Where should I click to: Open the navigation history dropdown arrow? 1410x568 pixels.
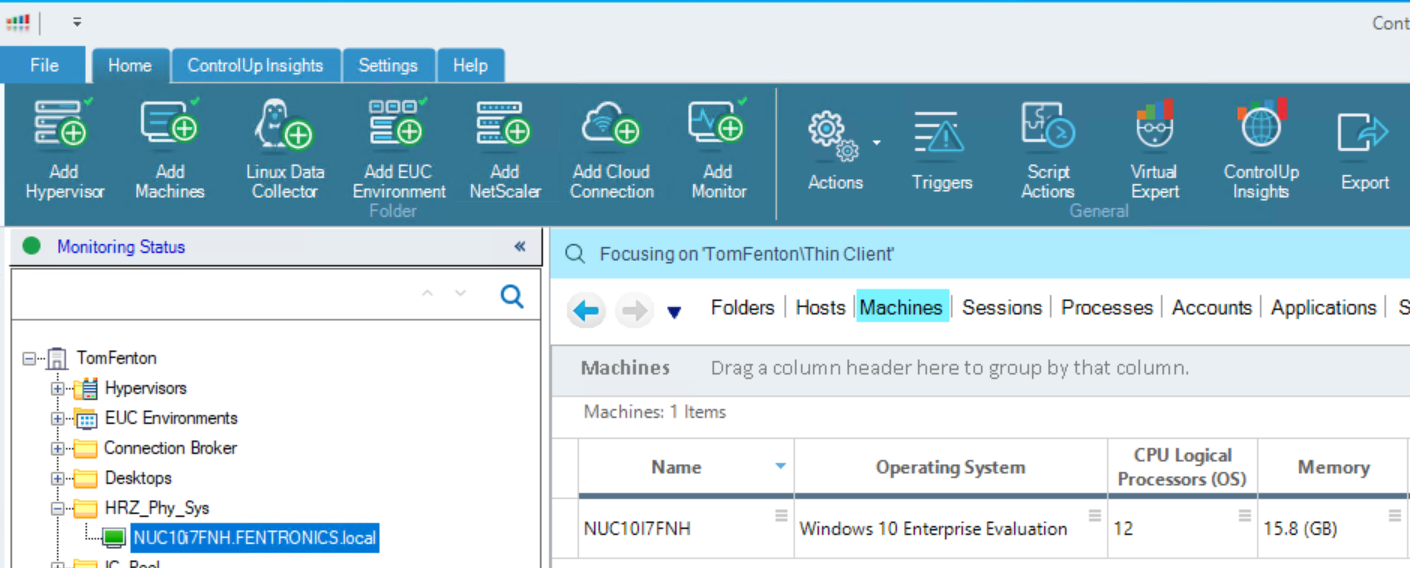(674, 313)
